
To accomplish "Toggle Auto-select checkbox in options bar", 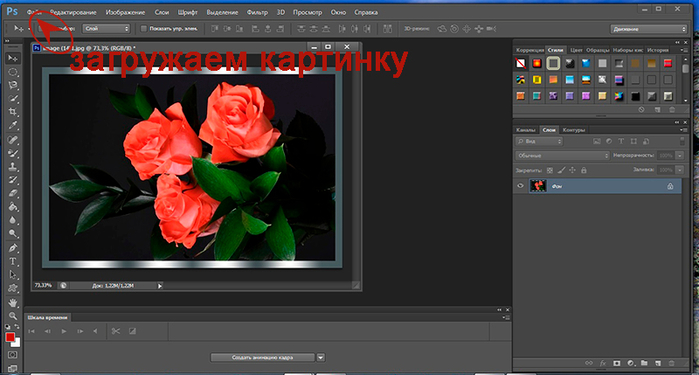I will 41,29.
